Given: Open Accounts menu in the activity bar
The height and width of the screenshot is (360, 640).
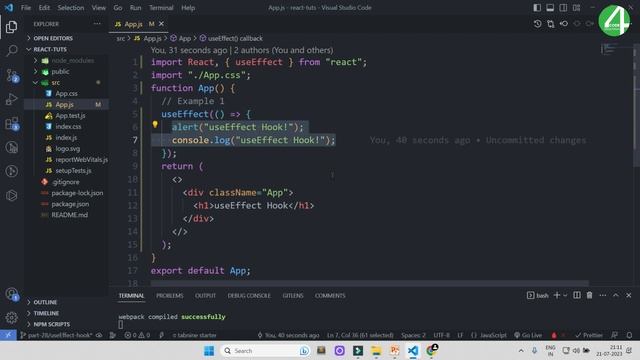Looking at the screenshot, I should [x=11, y=294].
